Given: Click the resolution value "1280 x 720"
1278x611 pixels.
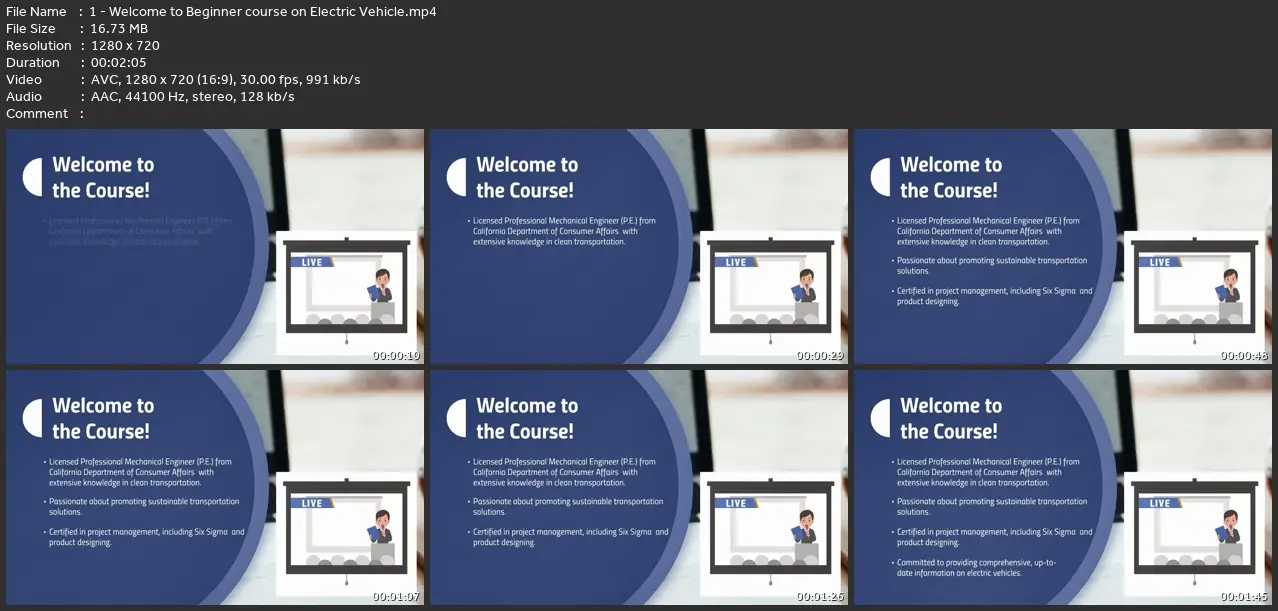Looking at the screenshot, I should tap(124, 46).
